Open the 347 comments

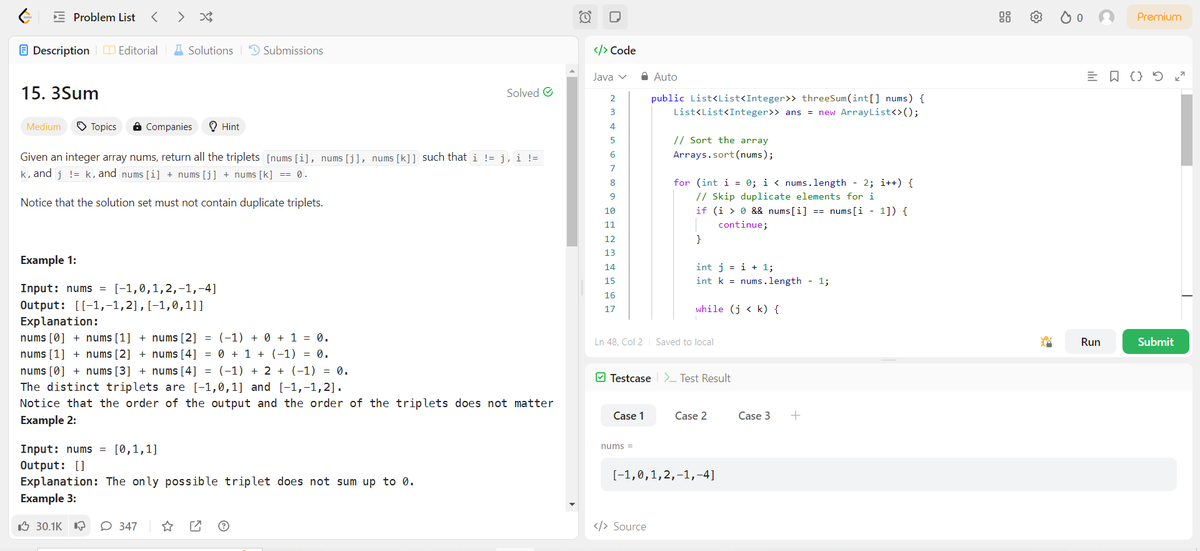coord(119,526)
